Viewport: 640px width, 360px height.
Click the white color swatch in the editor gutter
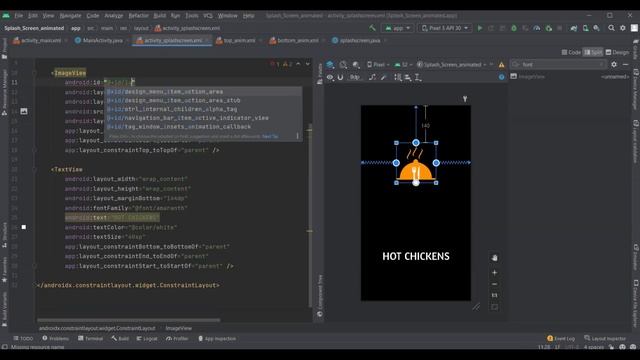point(24,227)
